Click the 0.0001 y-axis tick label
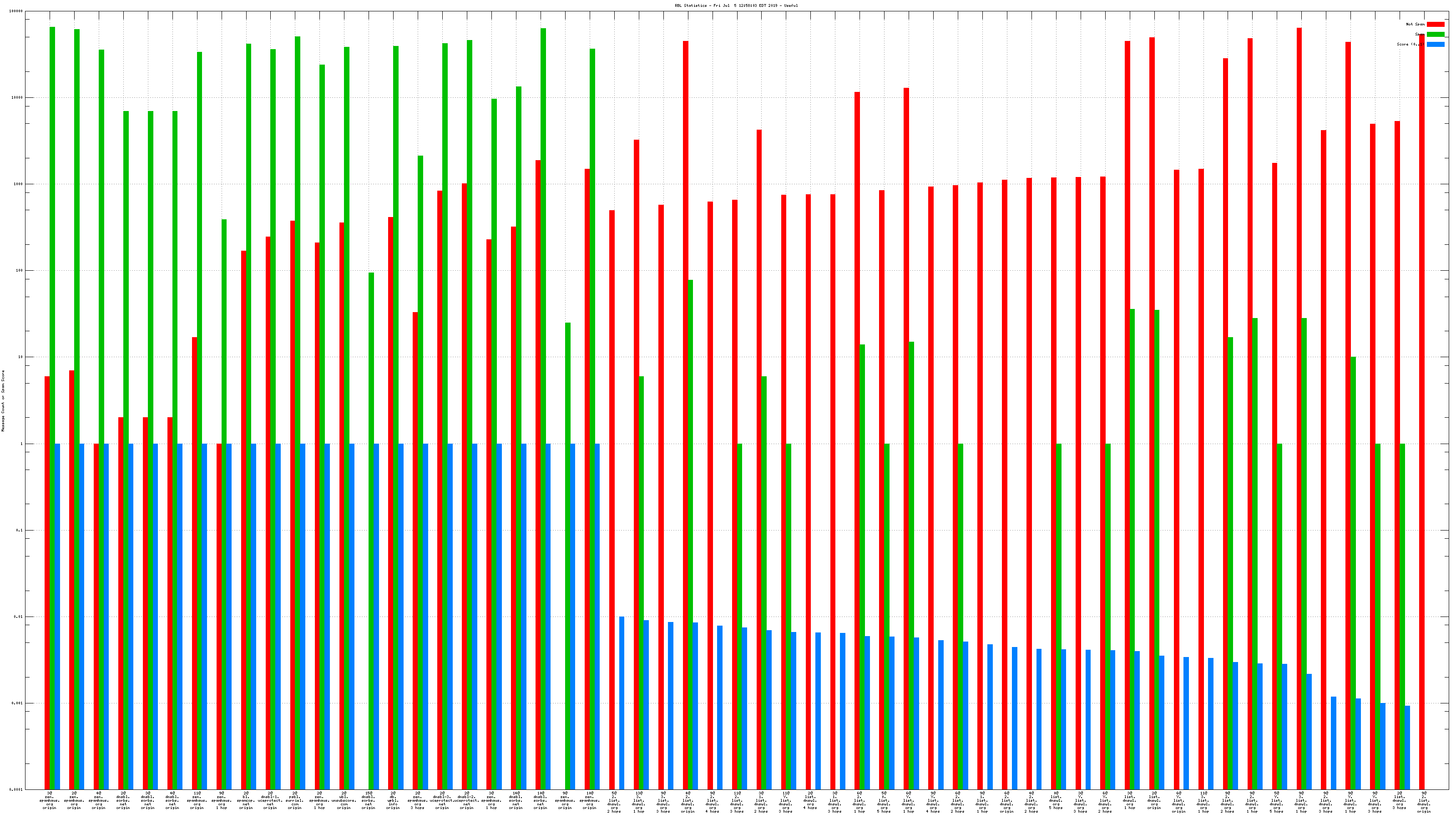The width and height of the screenshot is (1456, 819). 16,789
